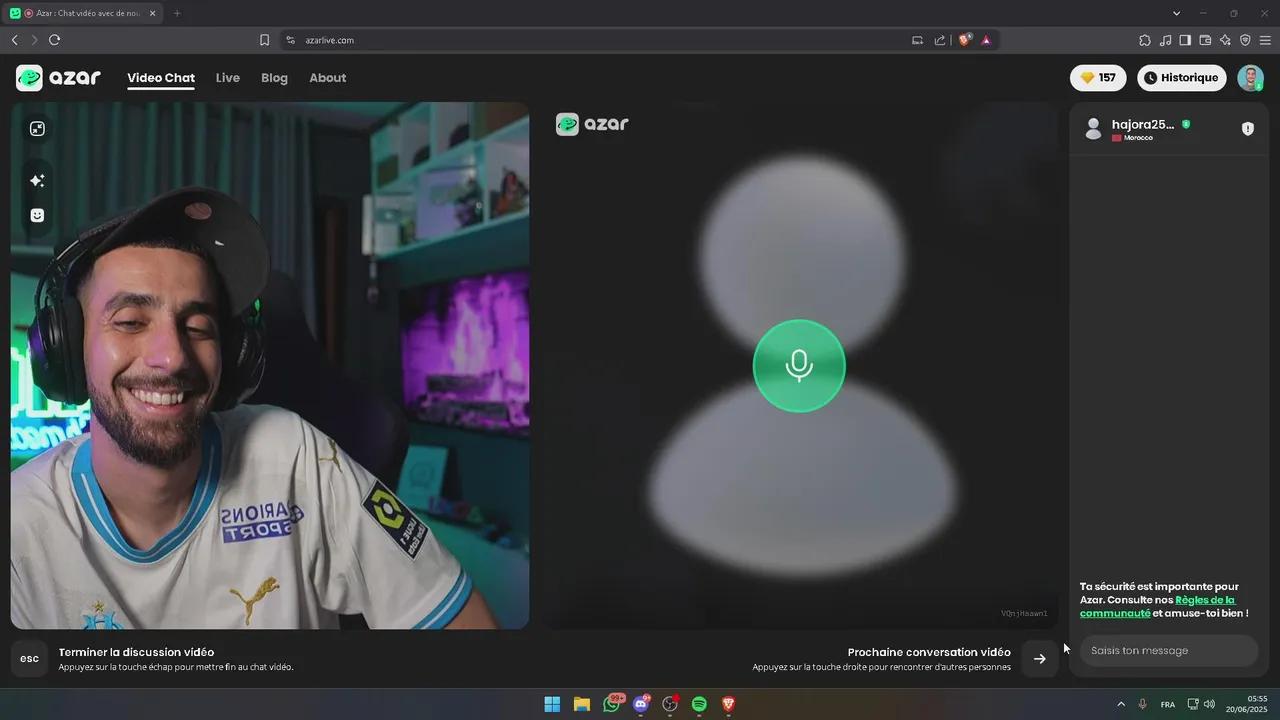Open Brave Rewards triangle icon
Viewport: 1280px width, 720px height.
[x=986, y=40]
